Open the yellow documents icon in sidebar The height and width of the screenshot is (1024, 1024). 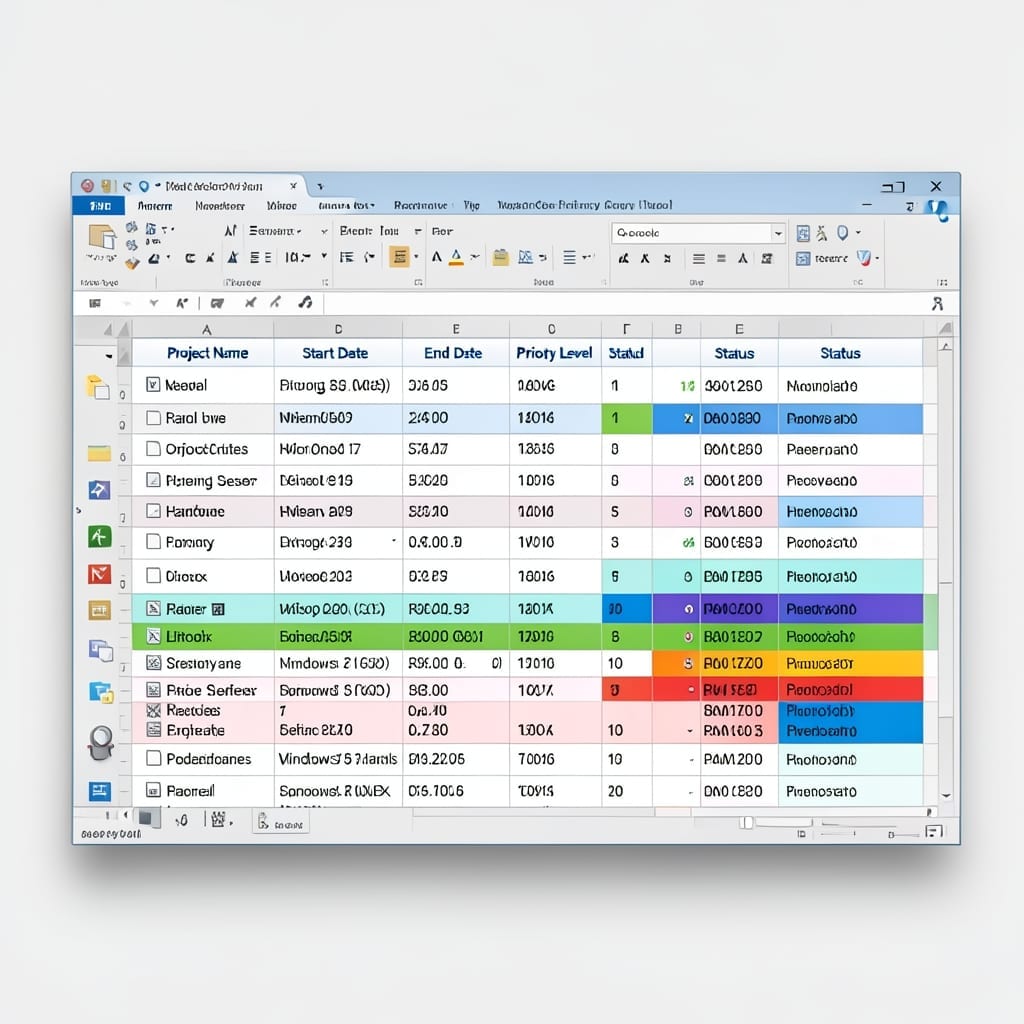pyautogui.click(x=98, y=387)
